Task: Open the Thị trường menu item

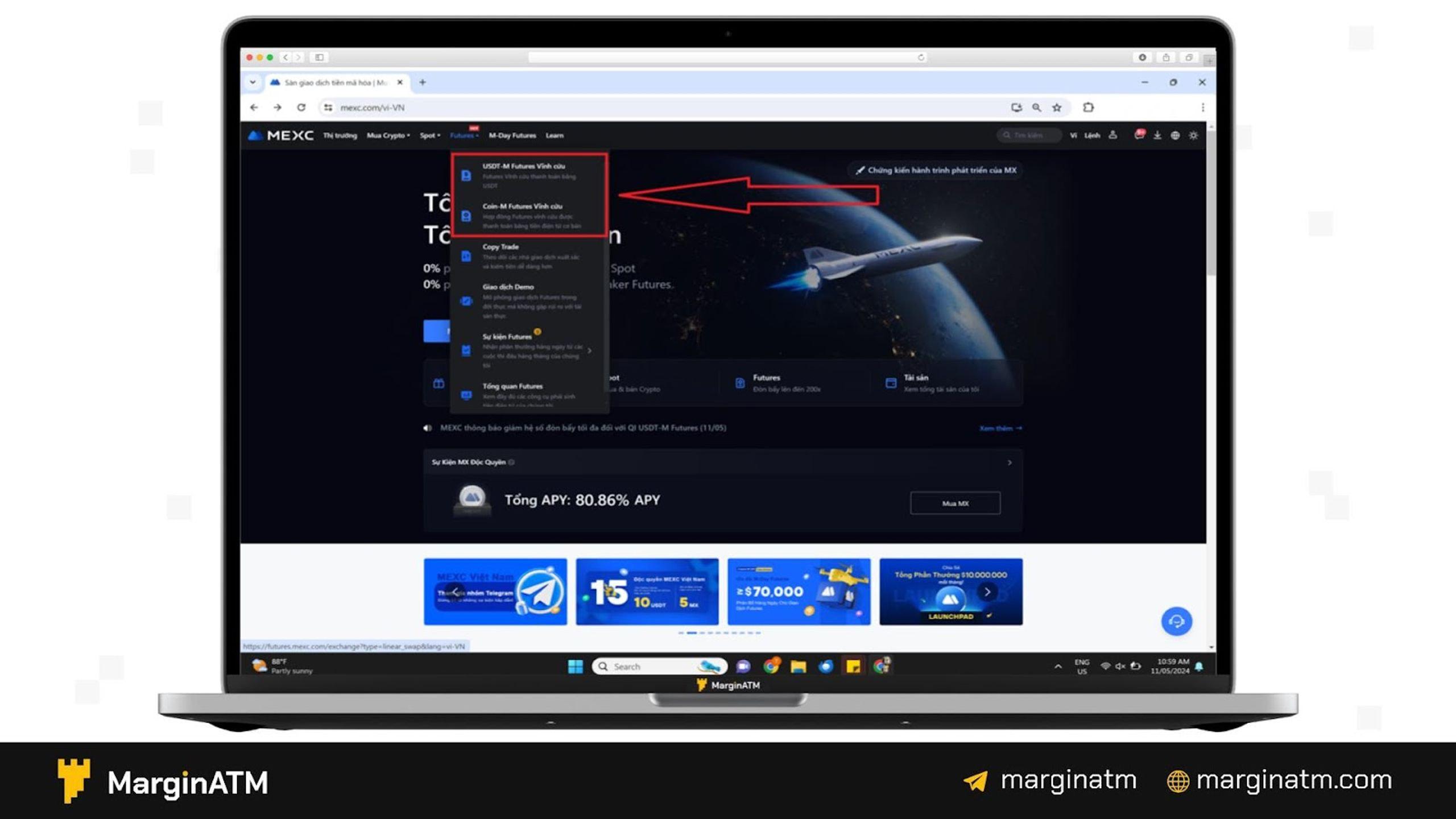Action: (340, 135)
